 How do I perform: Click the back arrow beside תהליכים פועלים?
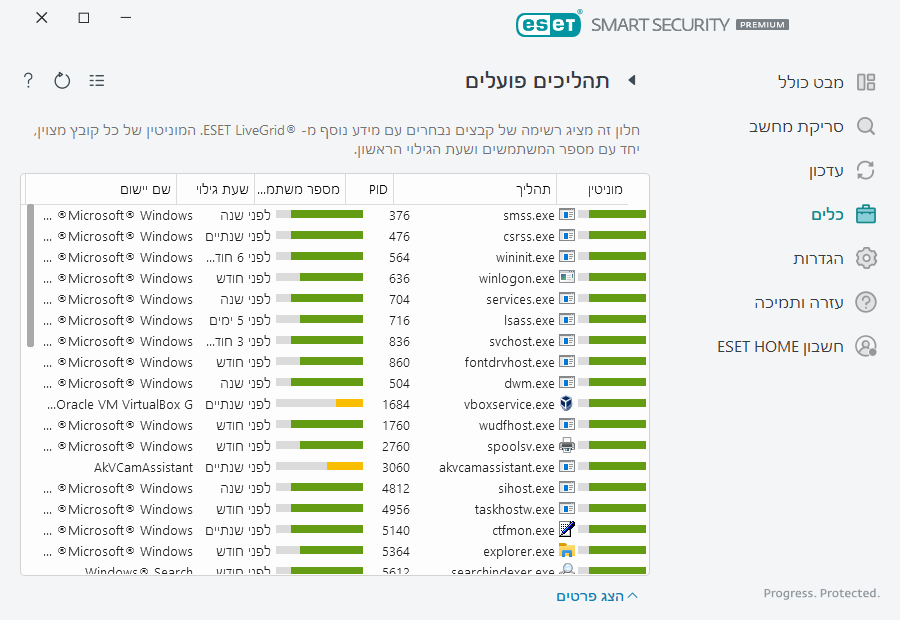pos(631,80)
